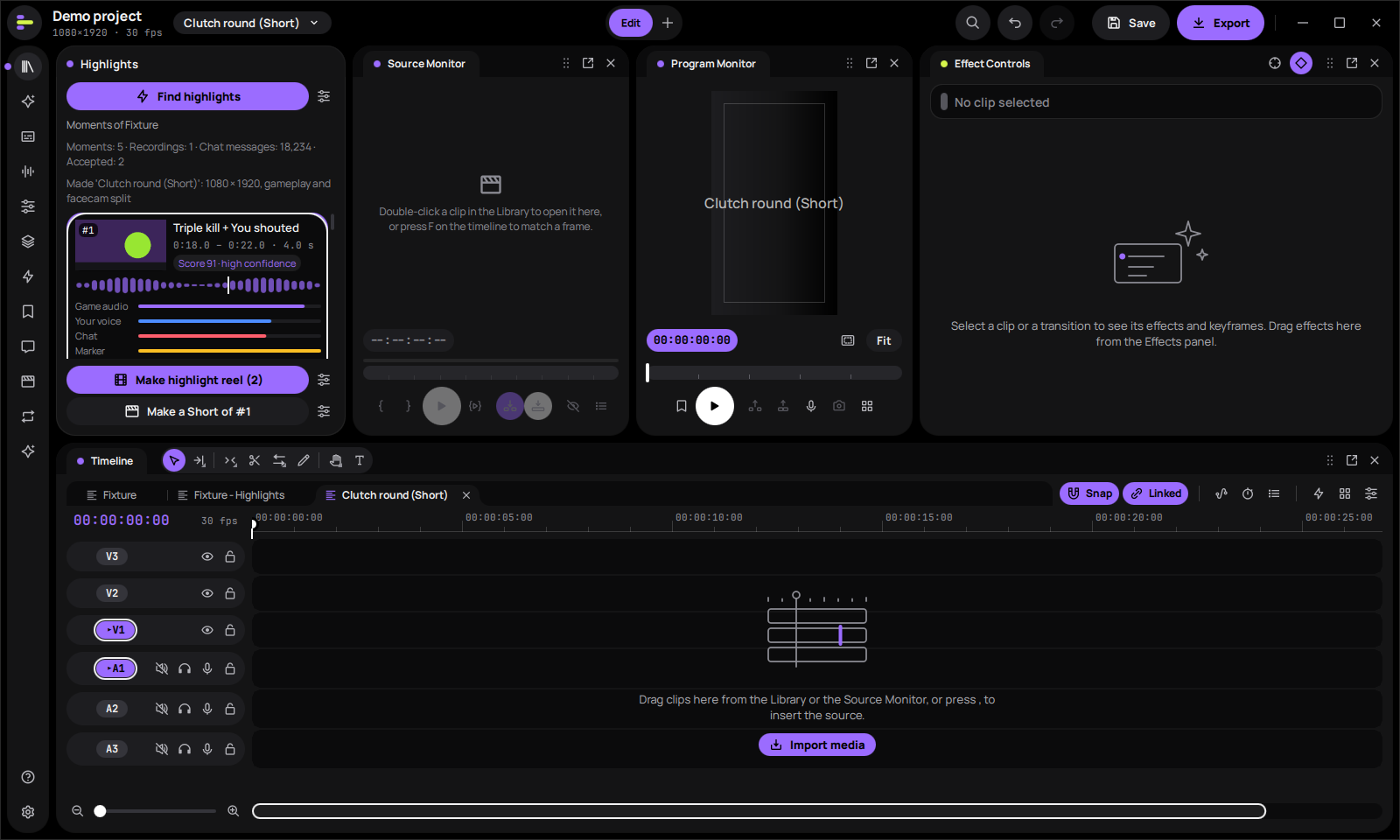Add marker in Program Monitor controls
The width and height of the screenshot is (1400, 840).
[682, 406]
